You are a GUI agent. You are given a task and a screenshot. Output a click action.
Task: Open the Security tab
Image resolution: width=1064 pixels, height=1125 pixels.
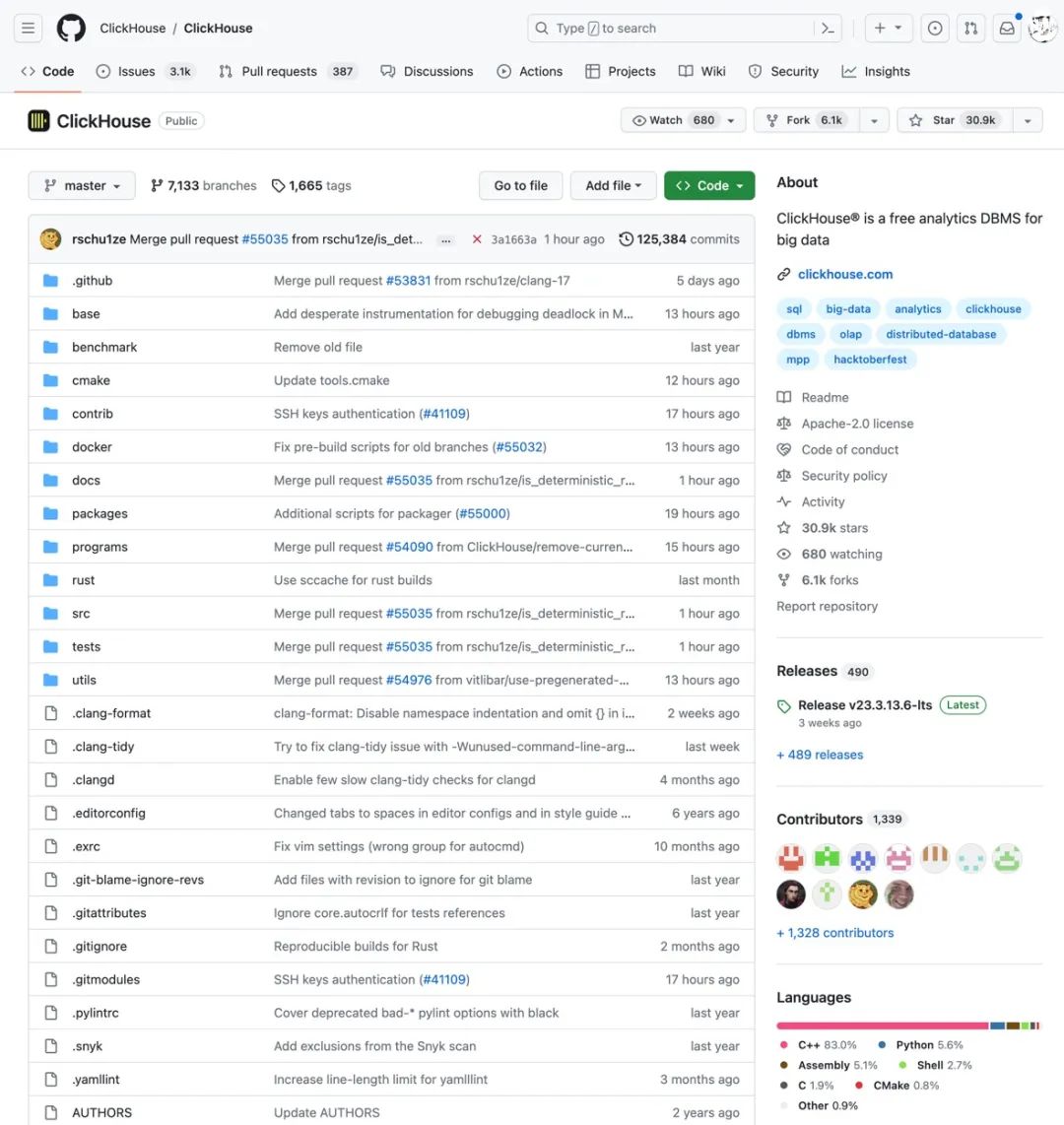[x=783, y=72]
